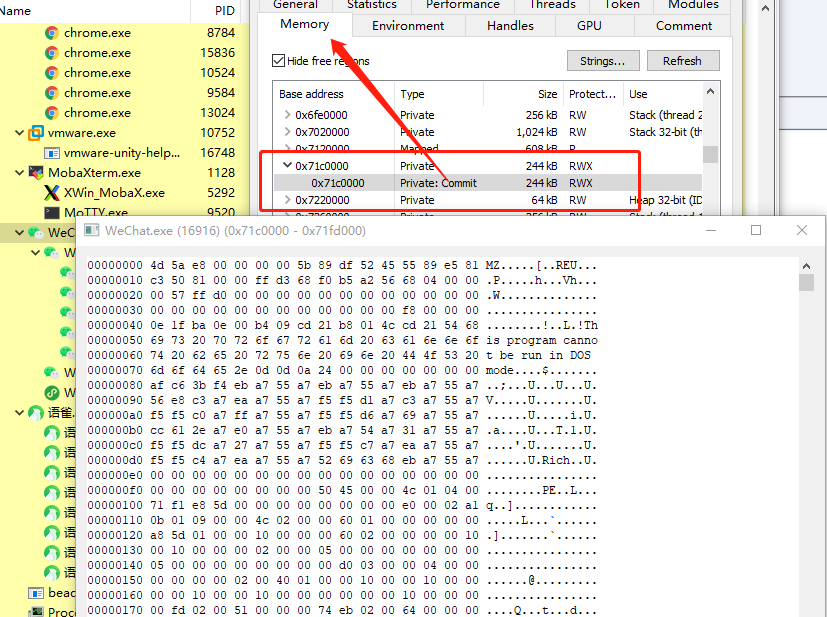The image size is (827, 617).
Task: Select chrome.exe icon with PID 10524
Action: pos(52,73)
